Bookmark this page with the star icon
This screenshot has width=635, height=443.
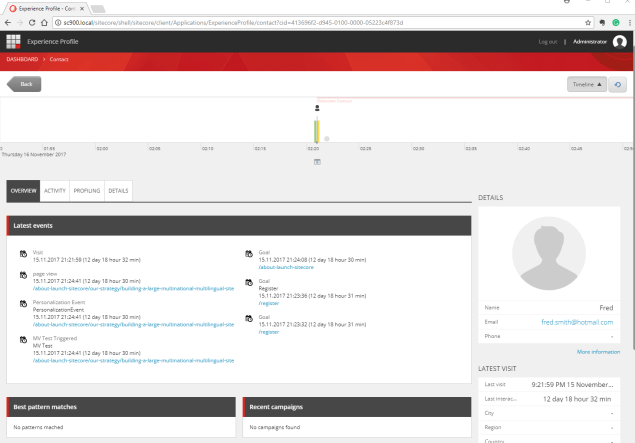coord(586,21)
